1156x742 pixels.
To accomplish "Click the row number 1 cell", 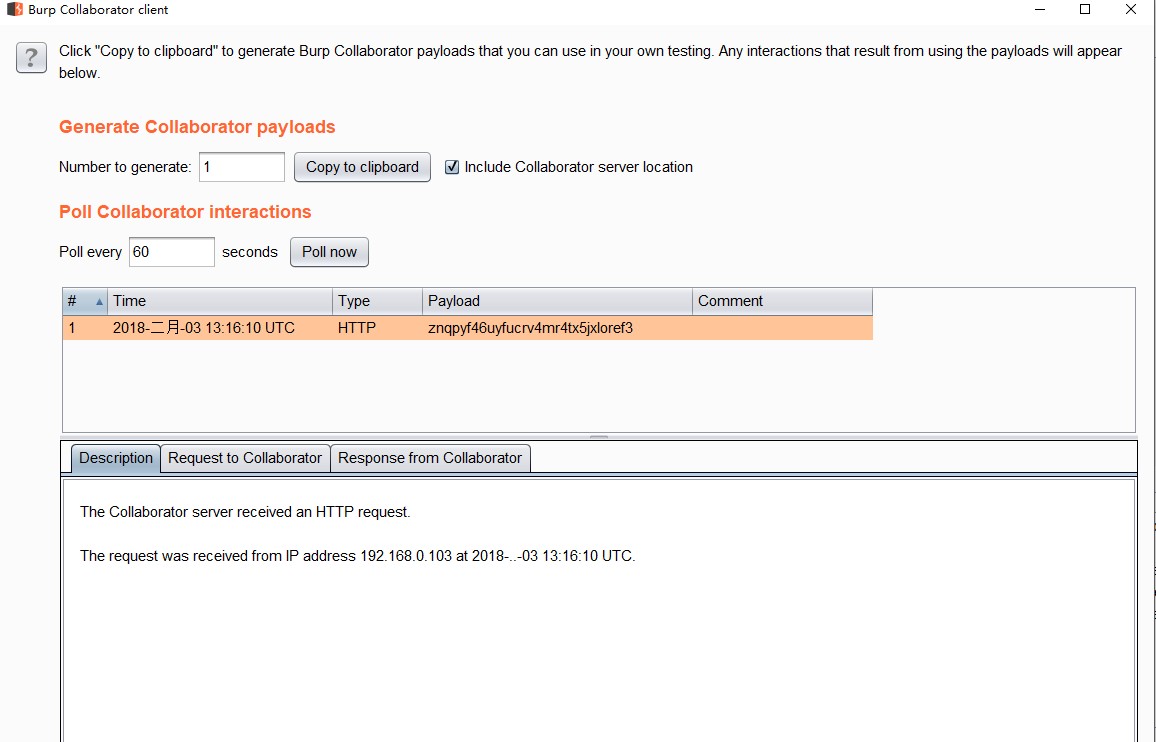I will 86,328.
